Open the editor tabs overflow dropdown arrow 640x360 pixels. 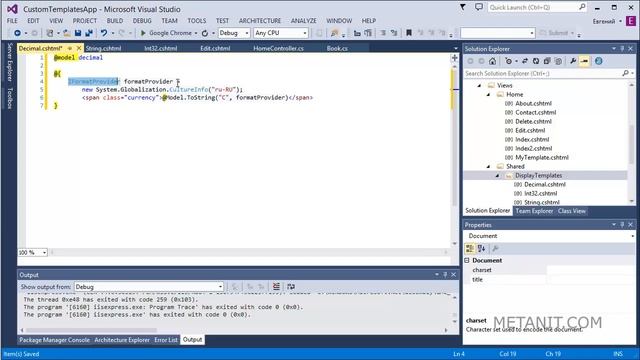456,49
